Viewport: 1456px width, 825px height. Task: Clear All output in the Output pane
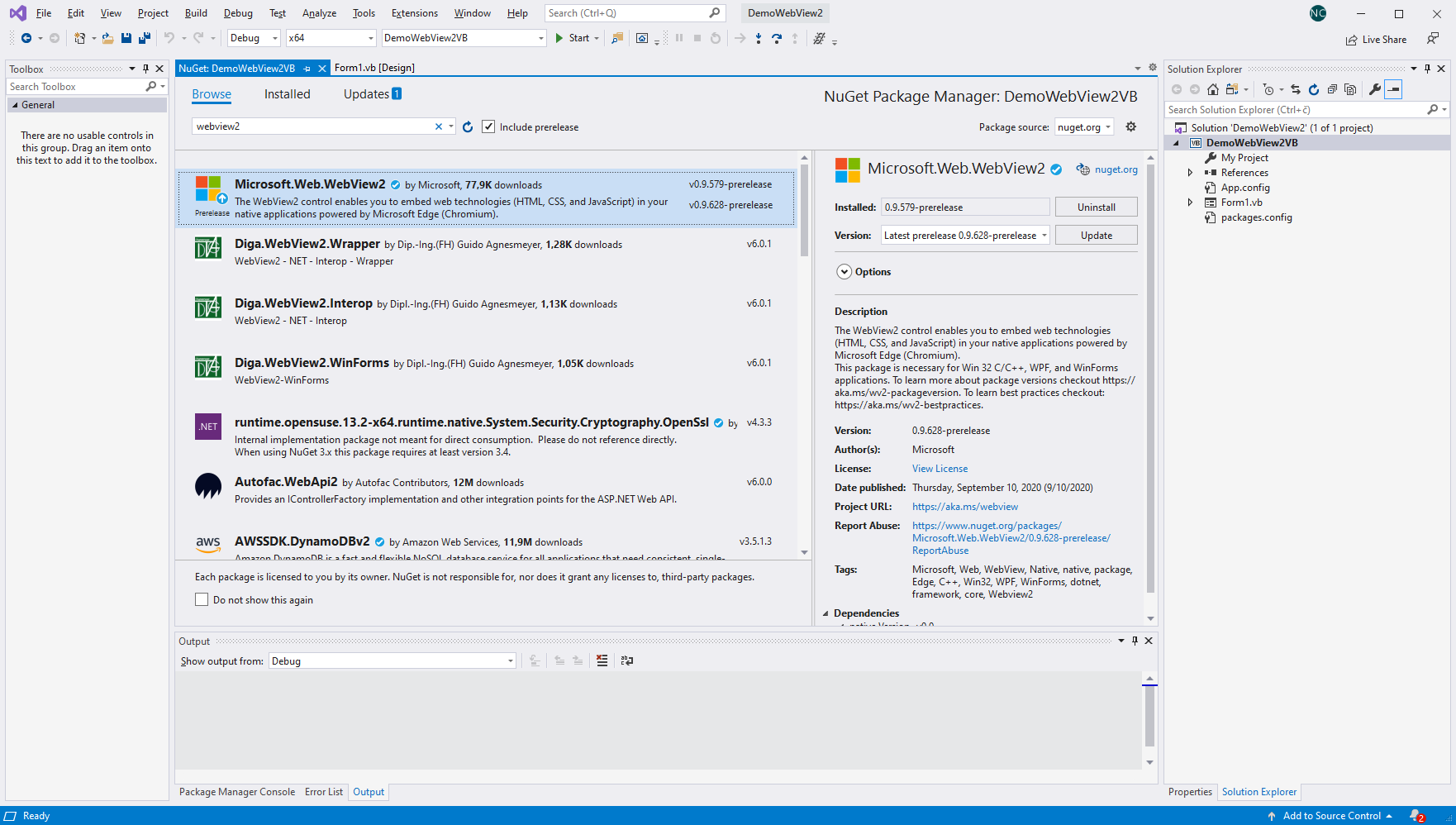pos(602,660)
